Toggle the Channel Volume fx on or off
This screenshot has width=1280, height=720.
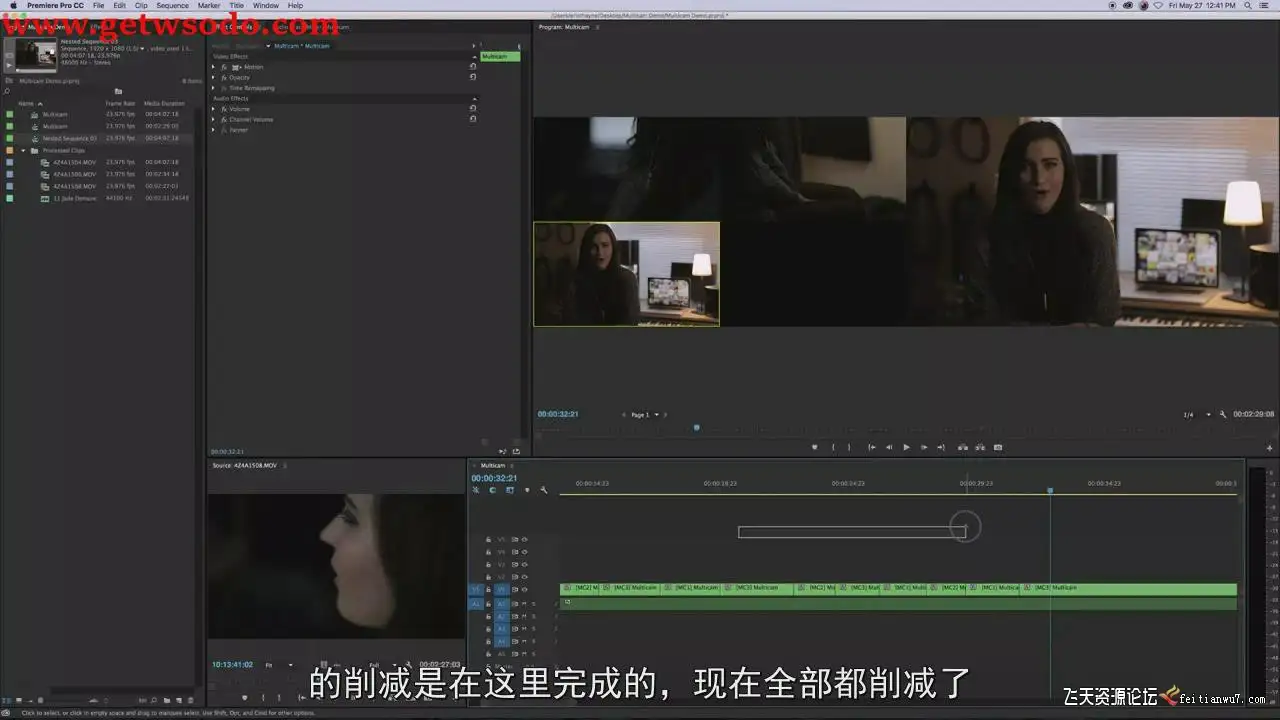(x=224, y=119)
